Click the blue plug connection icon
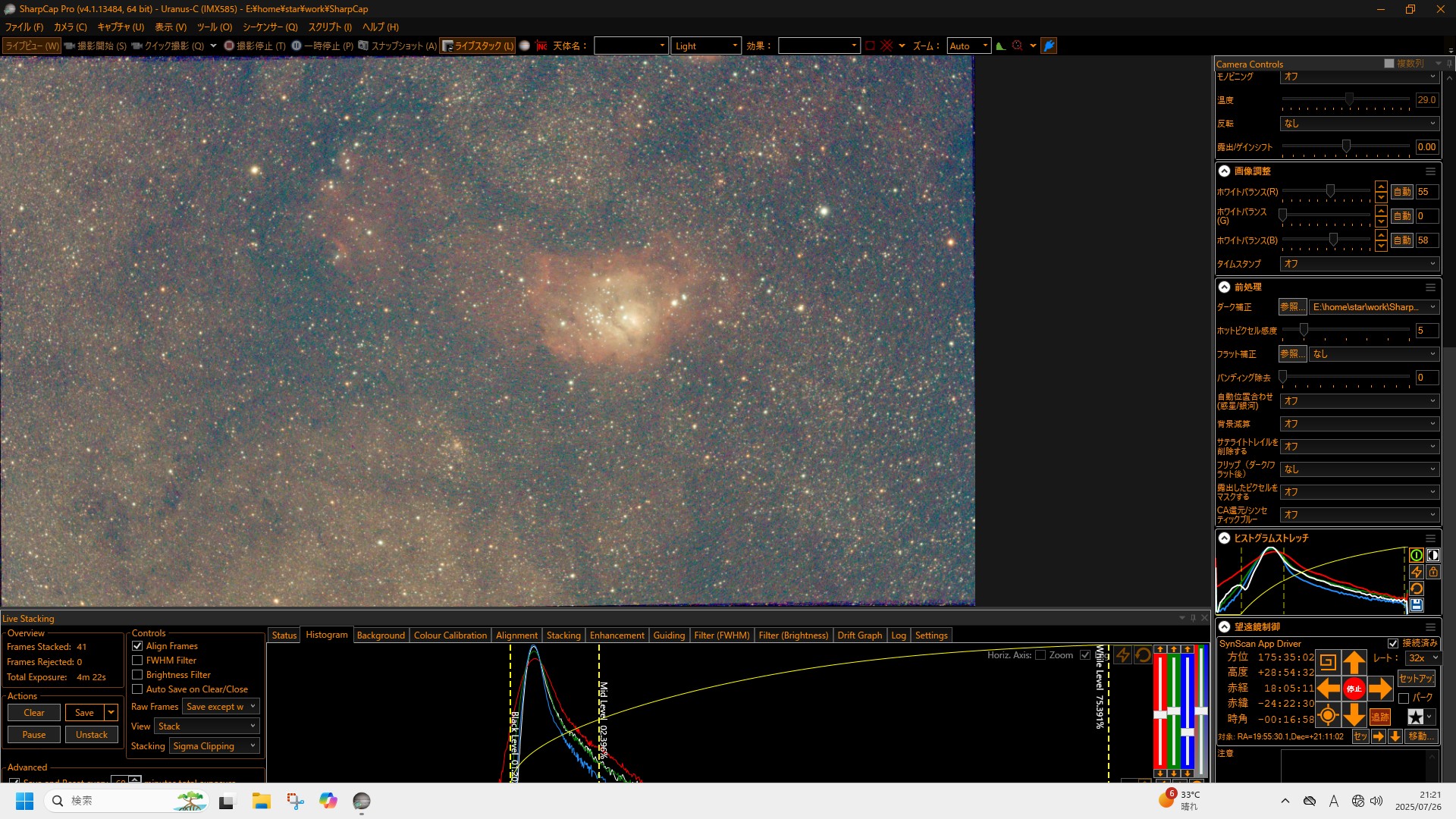The image size is (1456, 819). (1049, 45)
